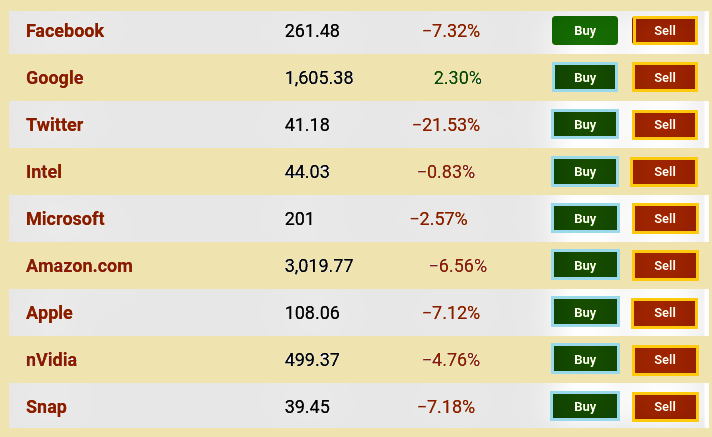Viewport: 712px width, 437px height.
Task: Buy Amazon.com shares
Action: pos(585,265)
